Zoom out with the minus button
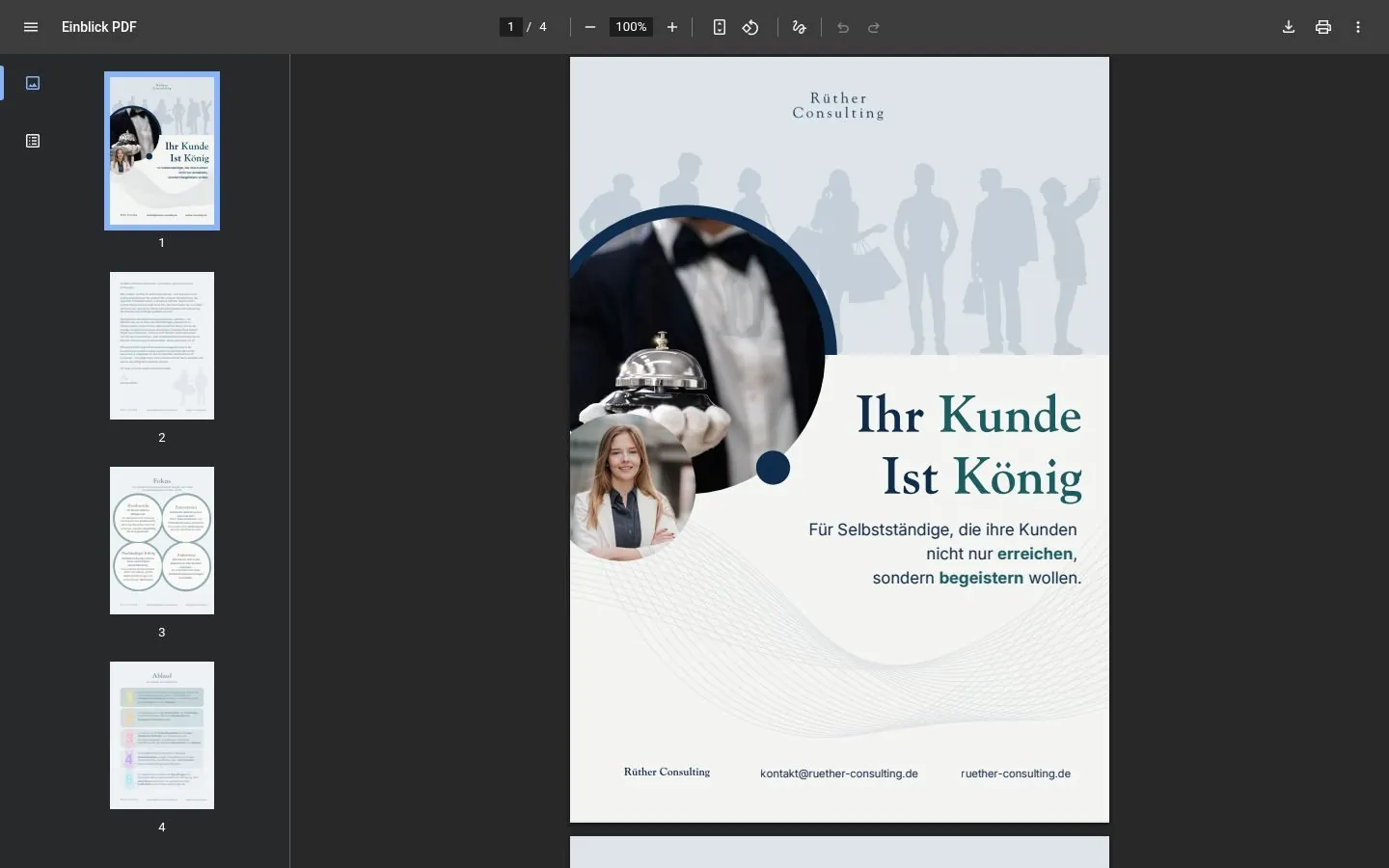Screen dimensions: 1389x868 (x=590, y=27)
